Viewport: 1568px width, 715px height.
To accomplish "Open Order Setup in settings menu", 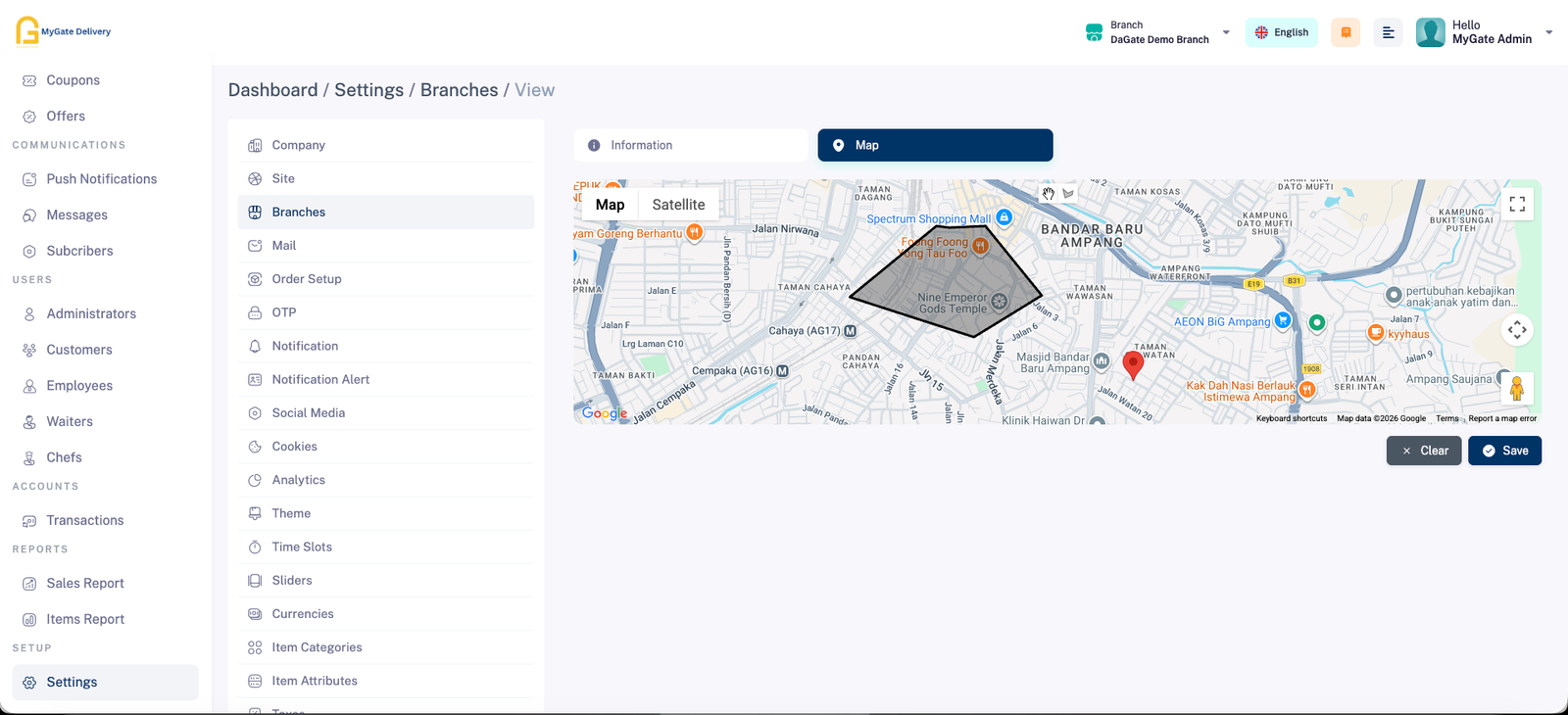I will click(307, 279).
